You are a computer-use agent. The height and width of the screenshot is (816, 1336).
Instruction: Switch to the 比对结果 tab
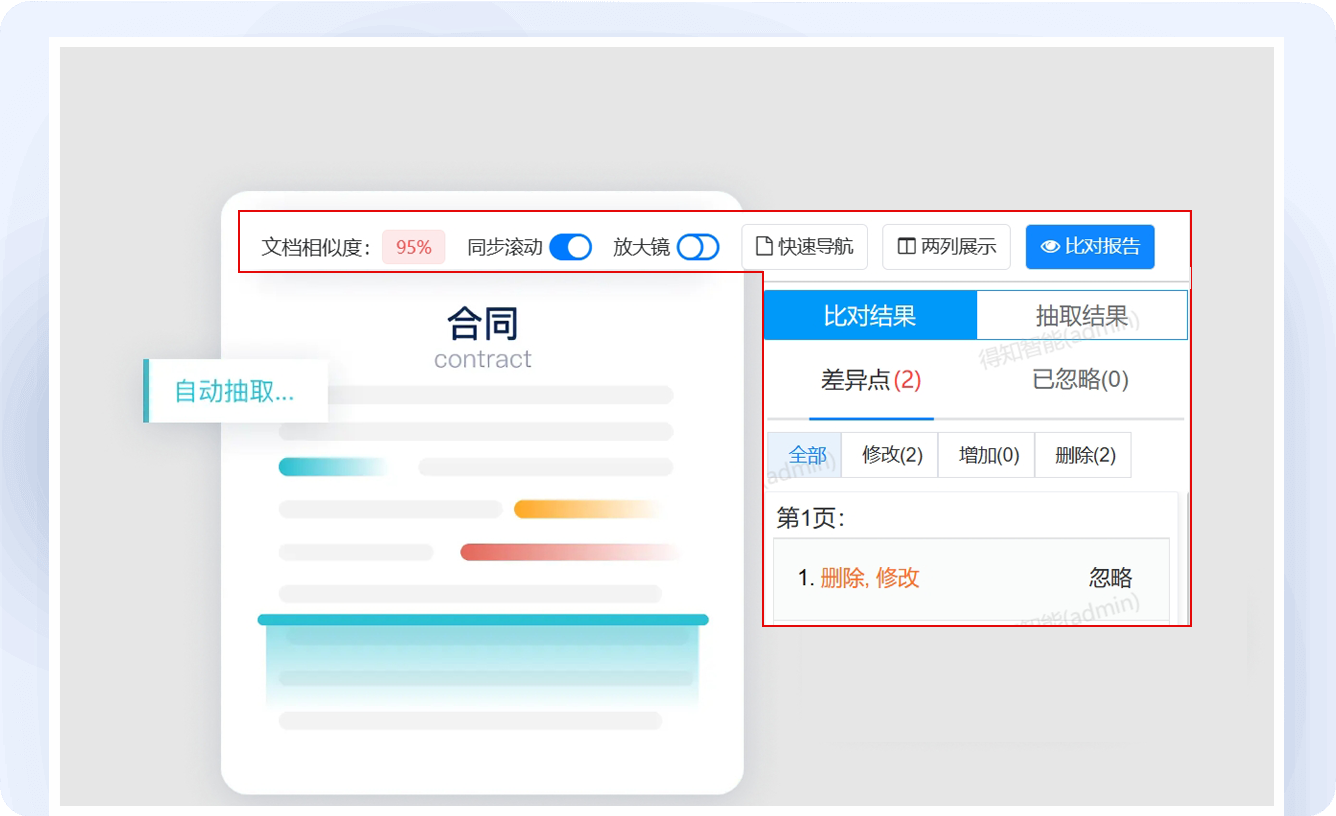[x=869, y=316]
